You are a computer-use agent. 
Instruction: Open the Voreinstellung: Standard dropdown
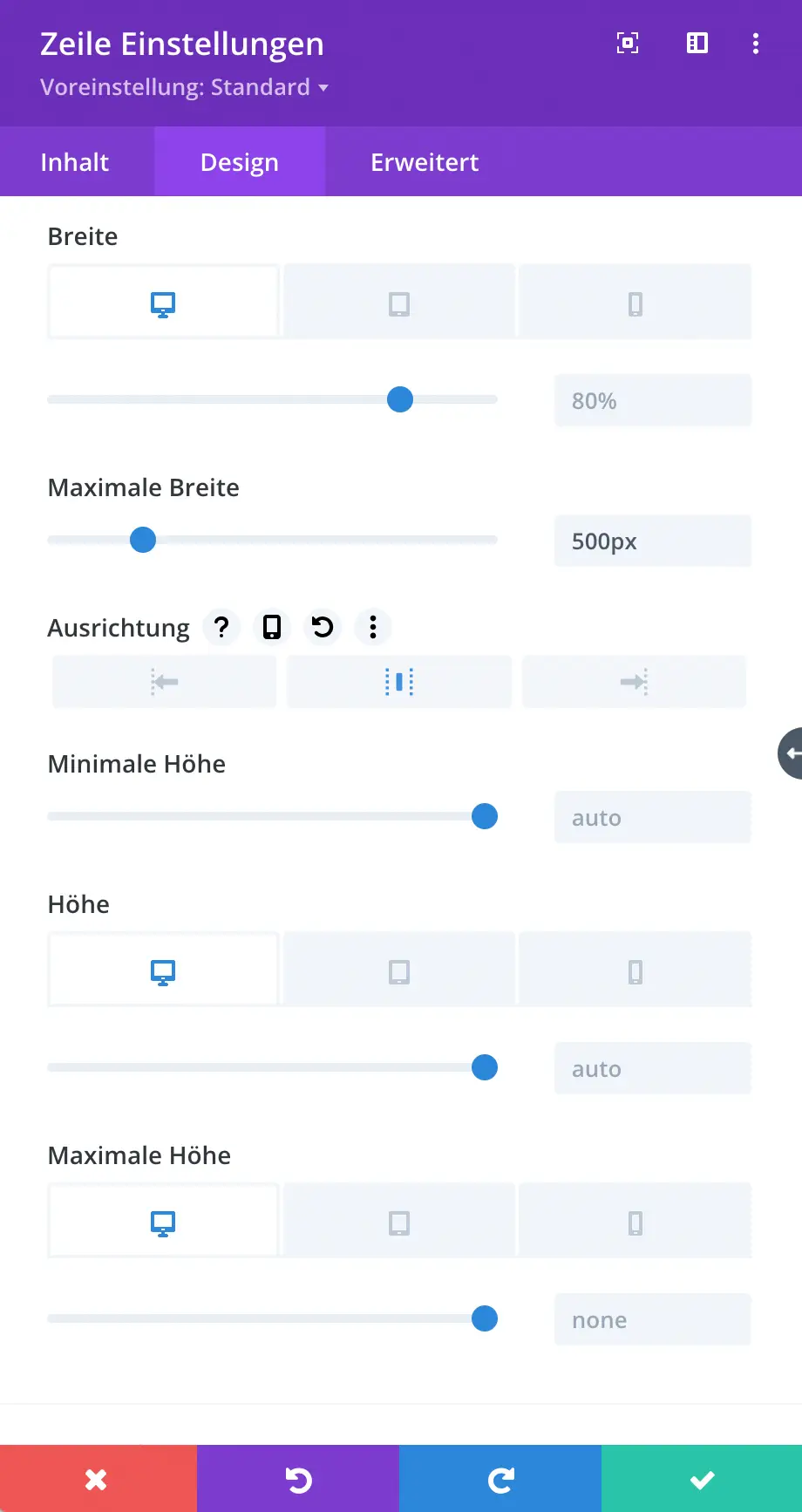pos(184,87)
